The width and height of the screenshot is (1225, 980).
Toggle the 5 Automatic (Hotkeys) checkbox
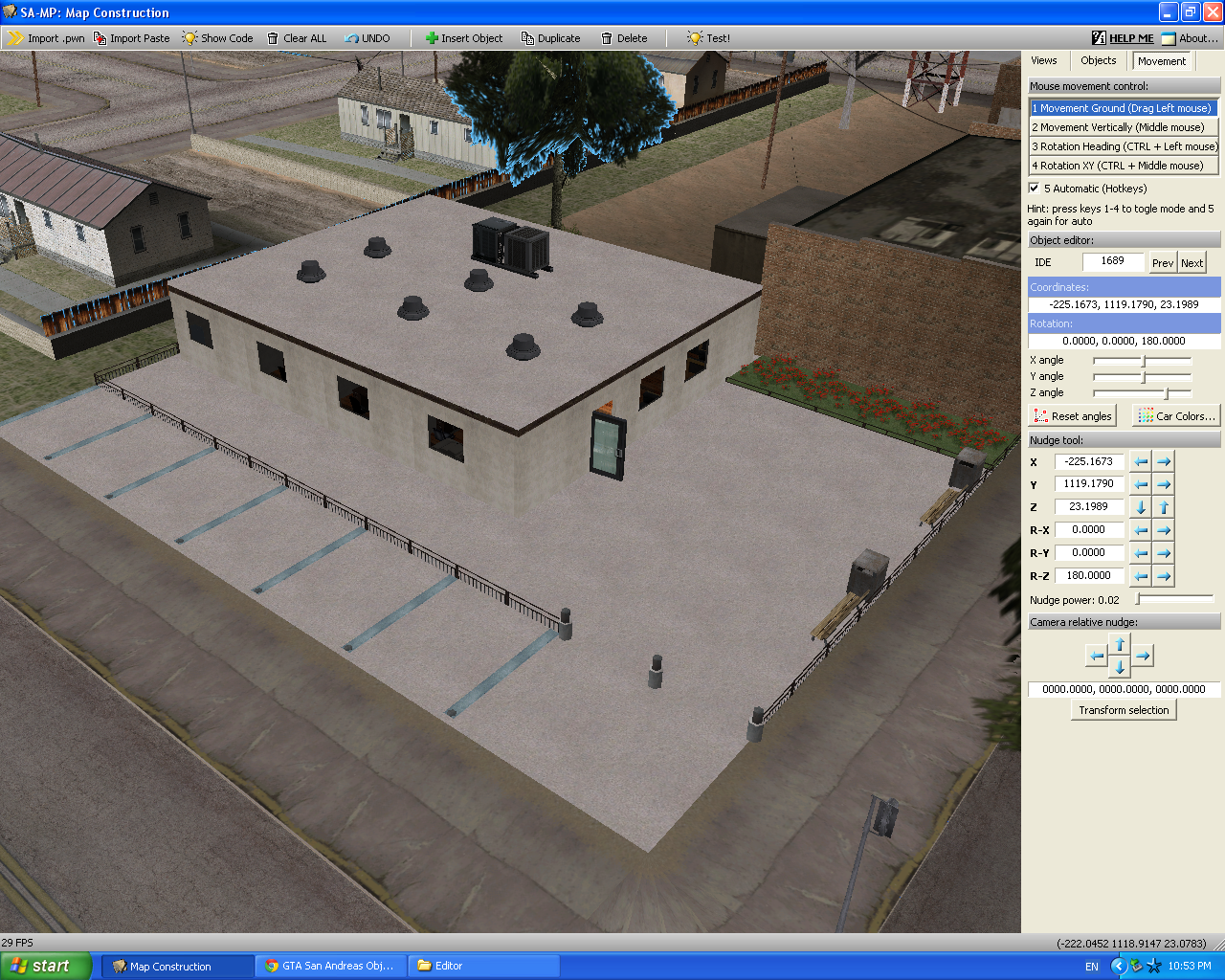pyautogui.click(x=1034, y=188)
